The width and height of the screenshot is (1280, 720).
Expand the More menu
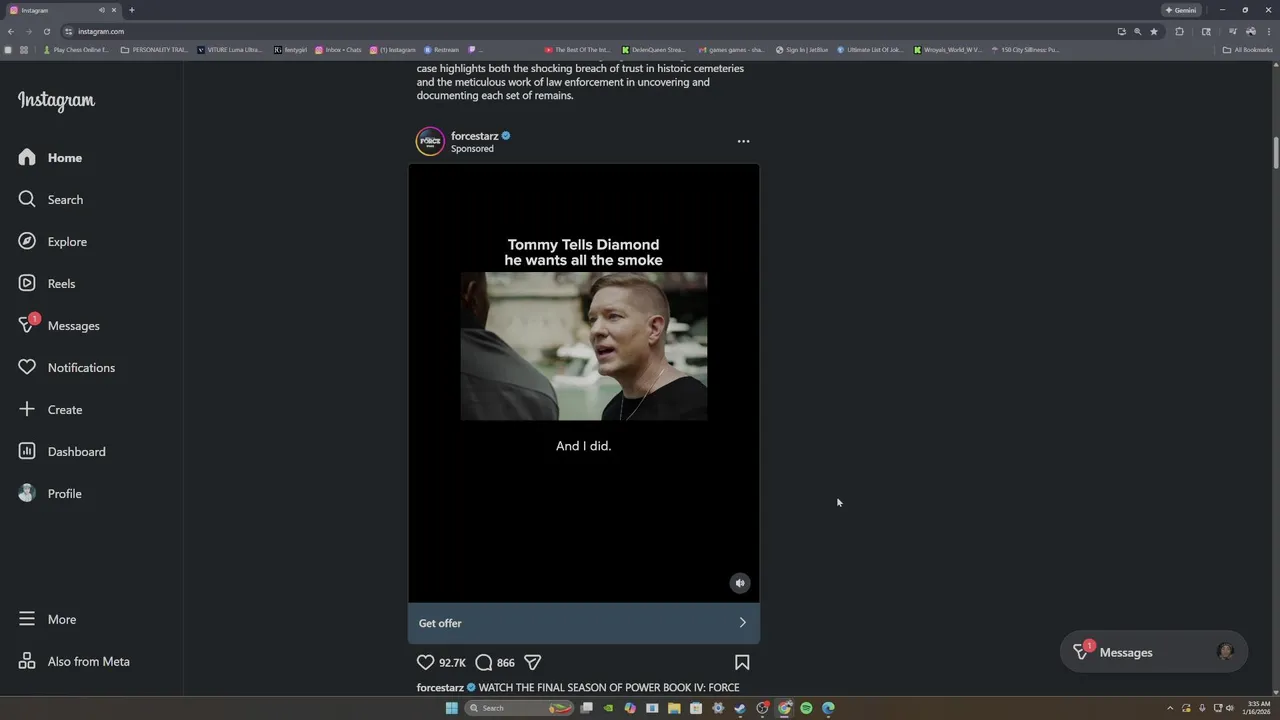pyautogui.click(x=47, y=620)
